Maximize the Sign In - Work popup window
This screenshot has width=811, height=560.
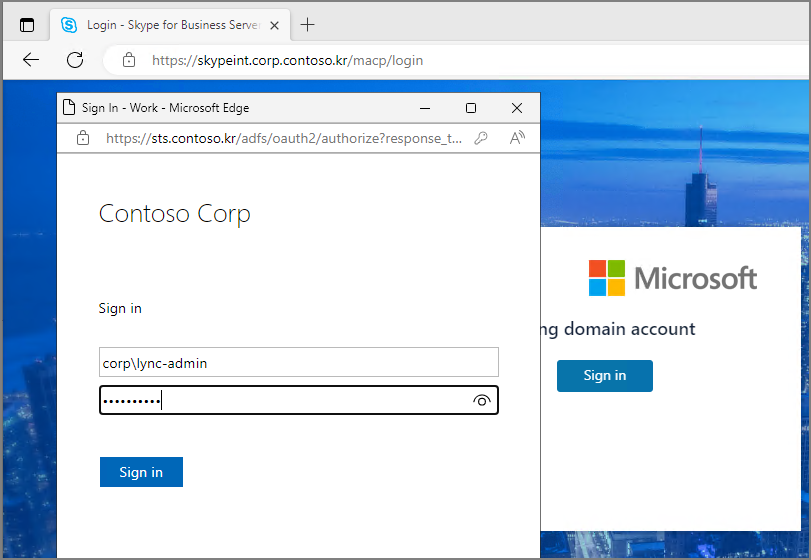pos(471,108)
